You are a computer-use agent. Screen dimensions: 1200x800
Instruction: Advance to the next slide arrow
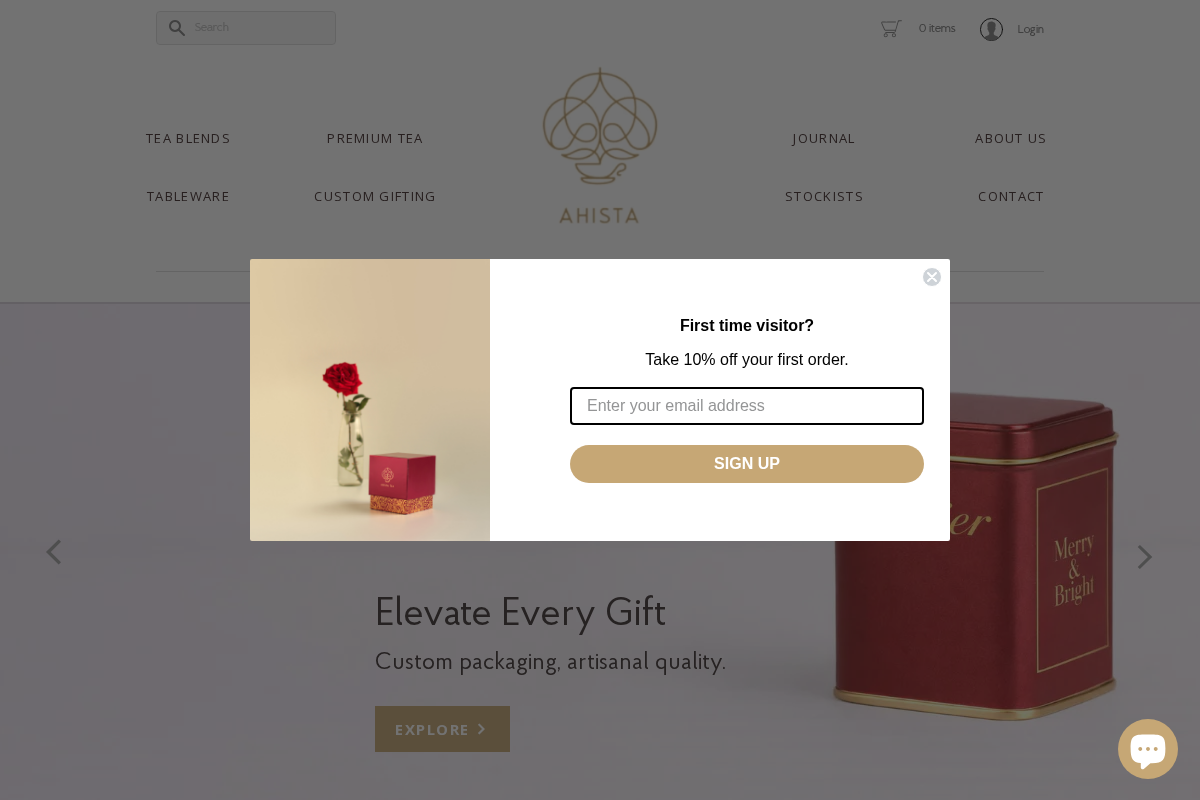click(x=1144, y=557)
